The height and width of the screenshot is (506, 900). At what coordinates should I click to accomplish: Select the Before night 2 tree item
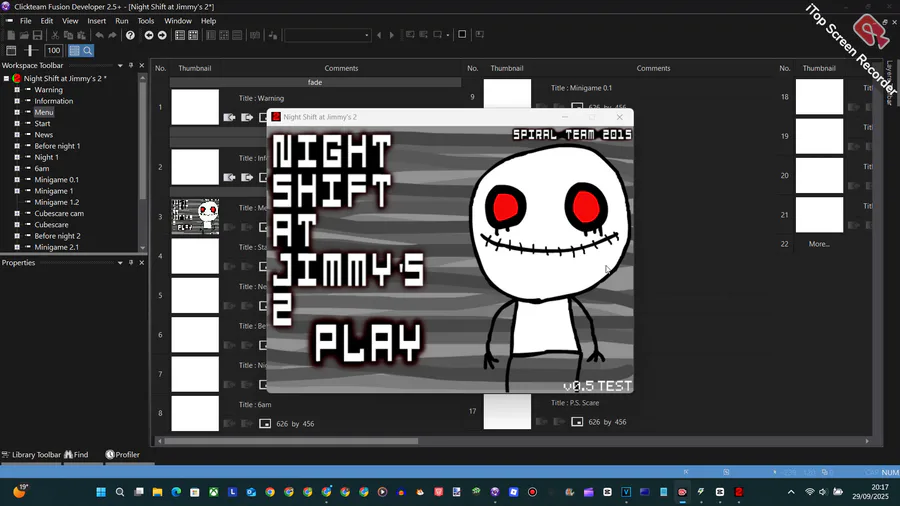point(57,236)
